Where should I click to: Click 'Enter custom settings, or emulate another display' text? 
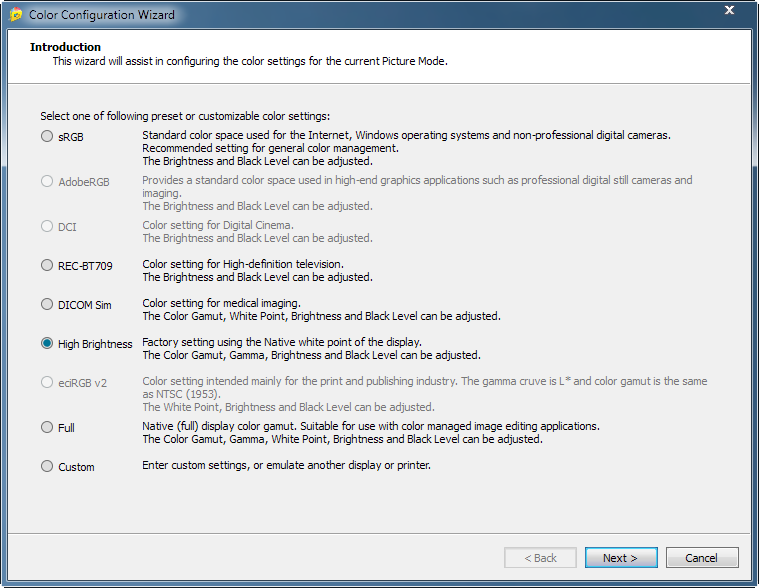(286, 466)
